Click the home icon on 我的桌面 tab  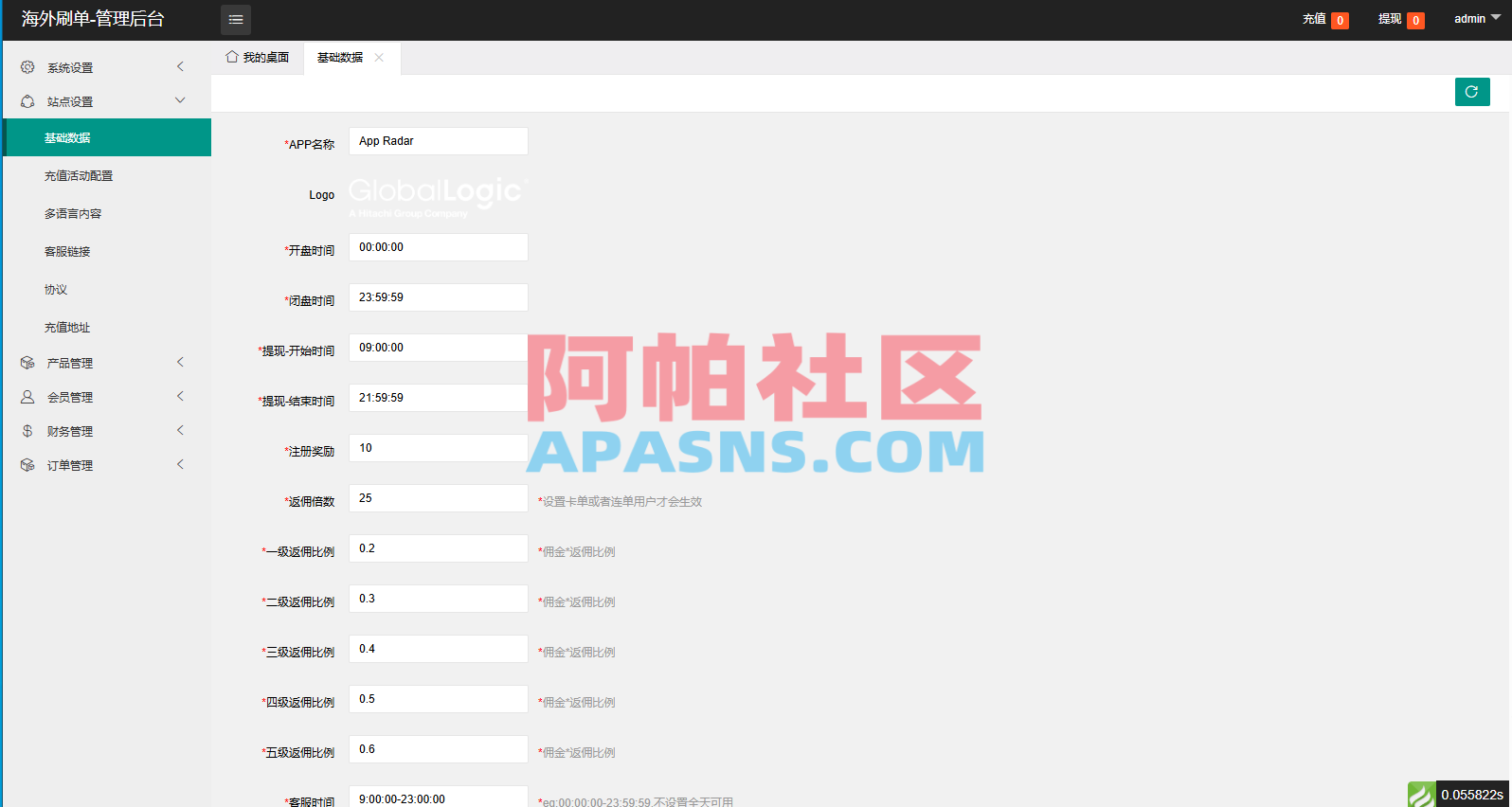[232, 57]
